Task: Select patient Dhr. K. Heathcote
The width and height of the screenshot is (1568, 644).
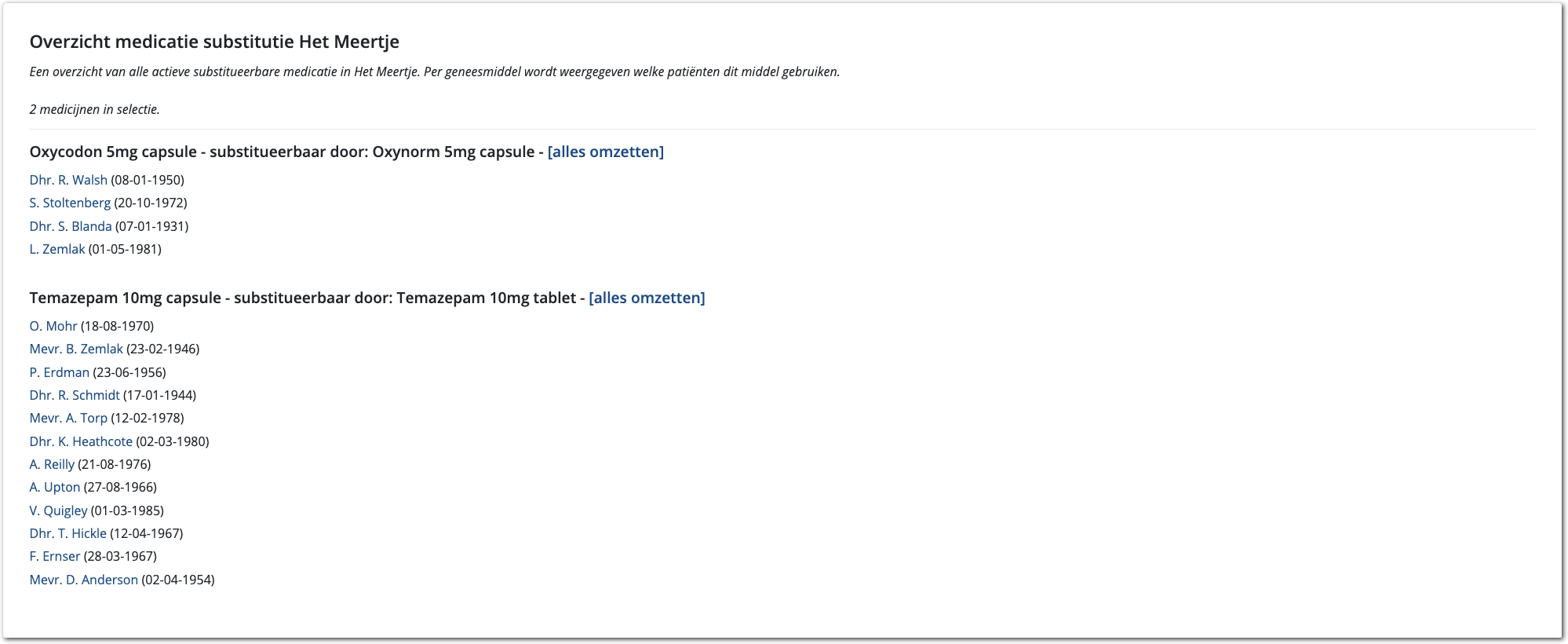Action: [81, 441]
